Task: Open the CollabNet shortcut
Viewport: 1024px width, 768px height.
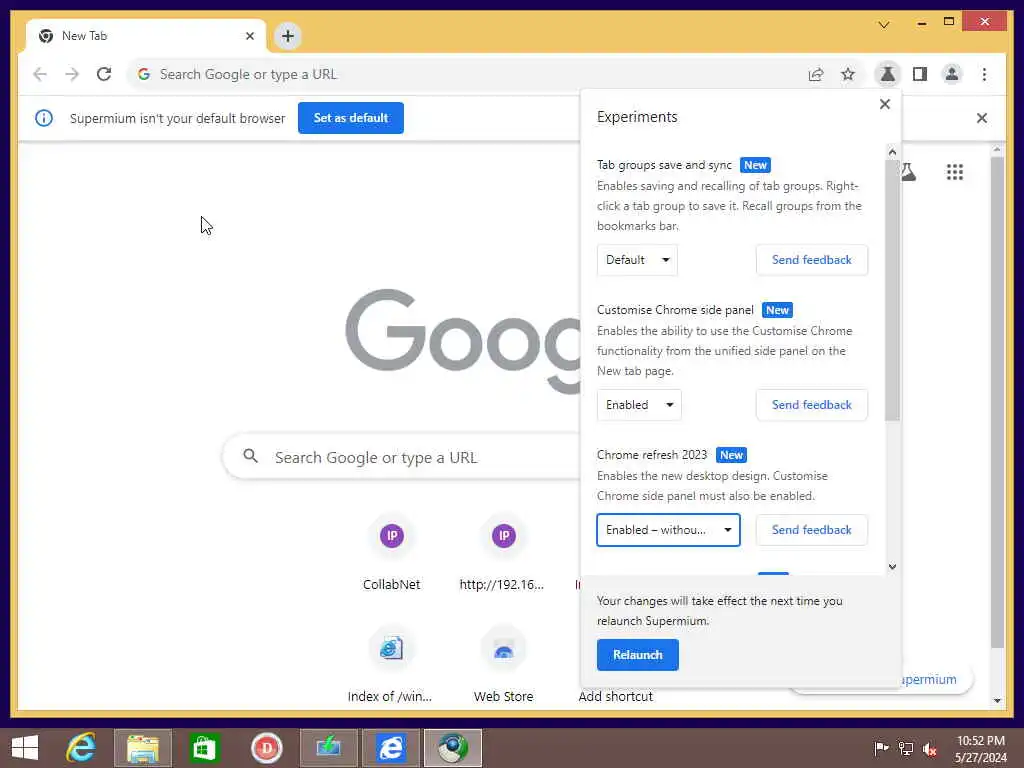Action: tap(392, 552)
